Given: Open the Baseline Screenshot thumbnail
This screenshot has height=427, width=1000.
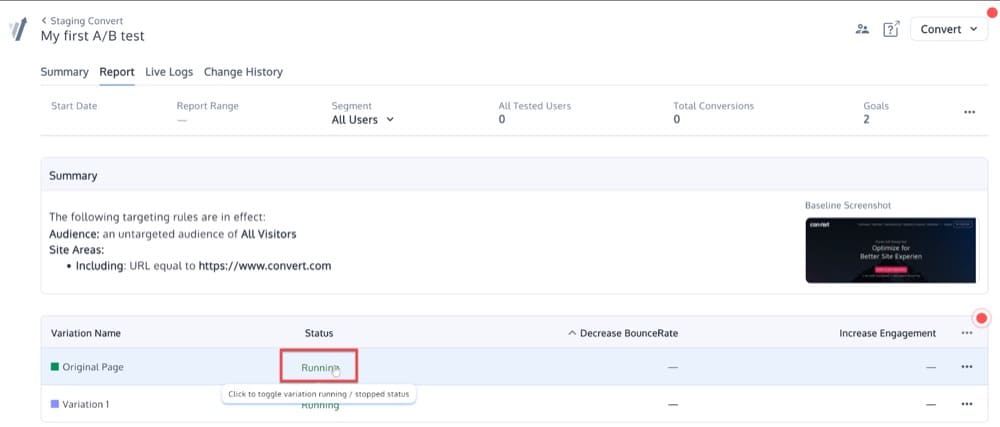Looking at the screenshot, I should [x=889, y=250].
